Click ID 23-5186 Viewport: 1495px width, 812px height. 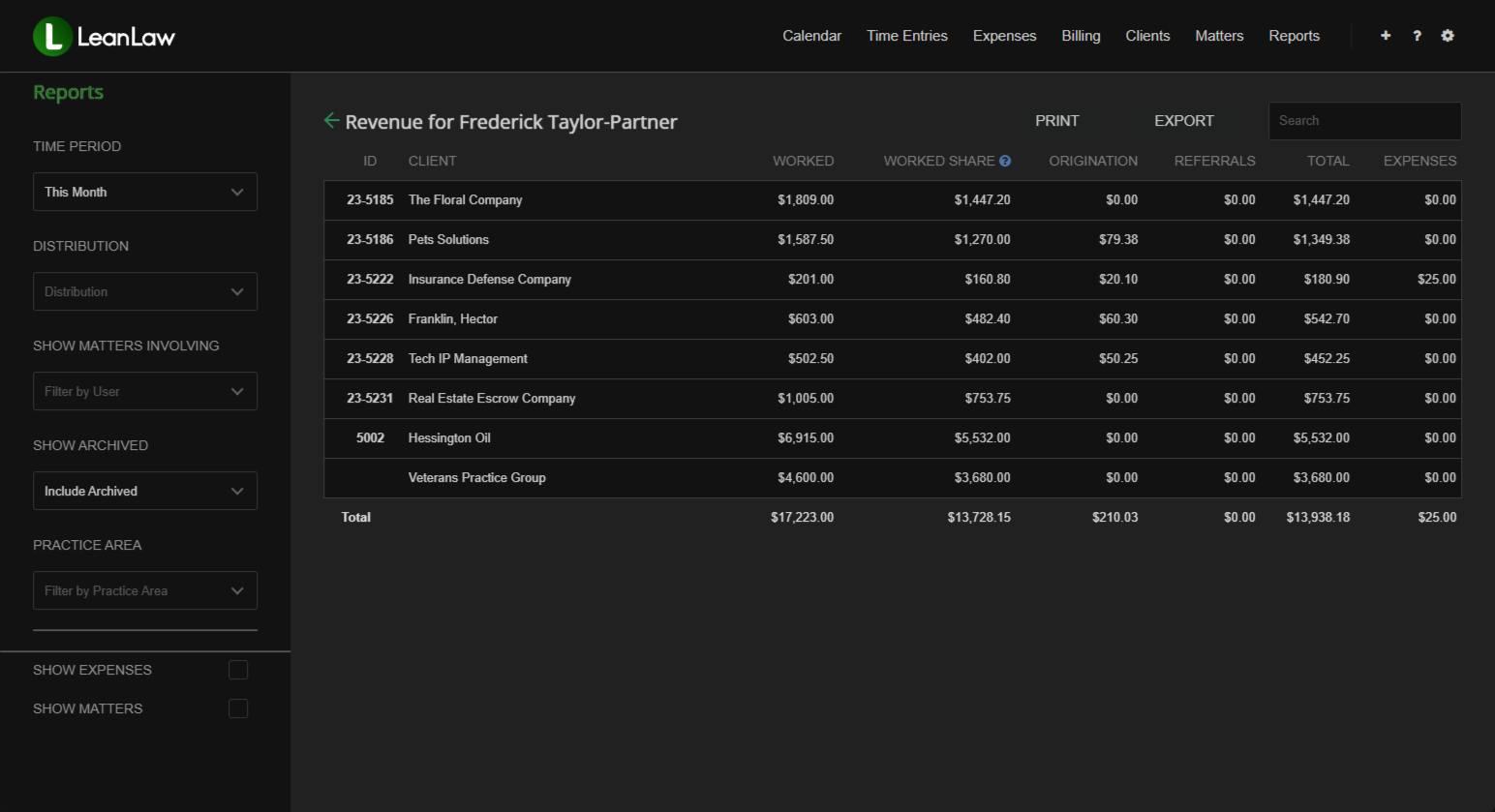tap(370, 240)
